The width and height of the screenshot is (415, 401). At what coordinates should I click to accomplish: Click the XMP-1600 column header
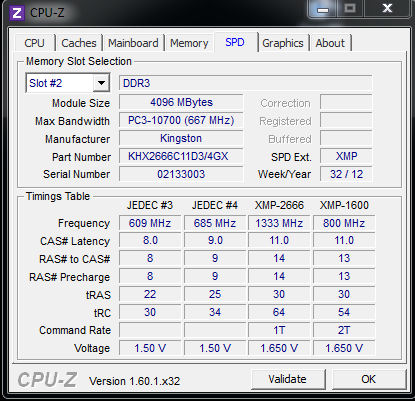(x=344, y=205)
